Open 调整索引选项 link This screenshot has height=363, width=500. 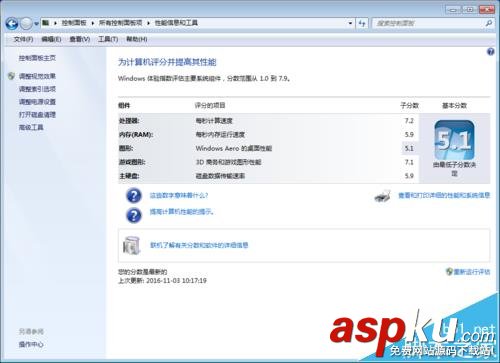(37, 89)
